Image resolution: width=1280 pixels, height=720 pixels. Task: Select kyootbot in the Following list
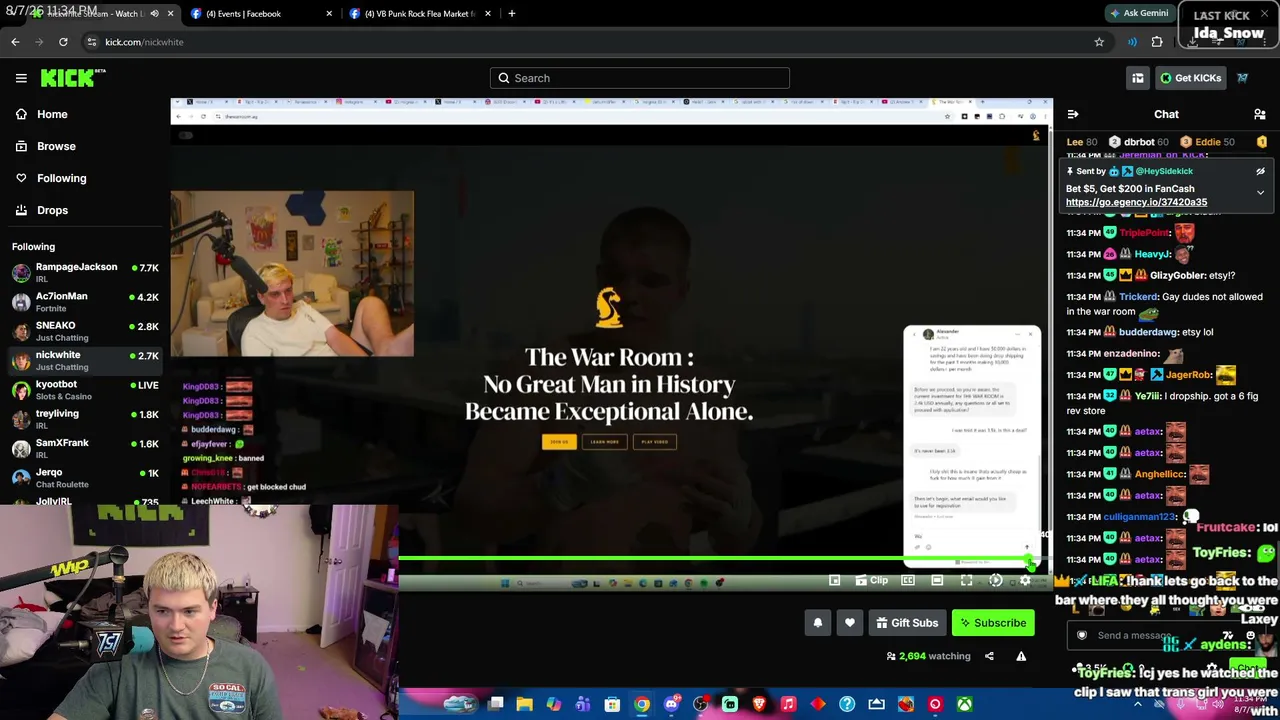pyautogui.click(x=84, y=390)
